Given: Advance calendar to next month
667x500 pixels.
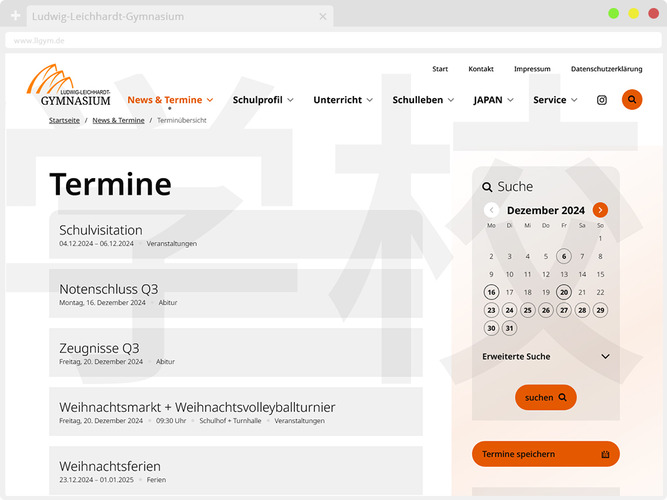Looking at the screenshot, I should pyautogui.click(x=600, y=210).
